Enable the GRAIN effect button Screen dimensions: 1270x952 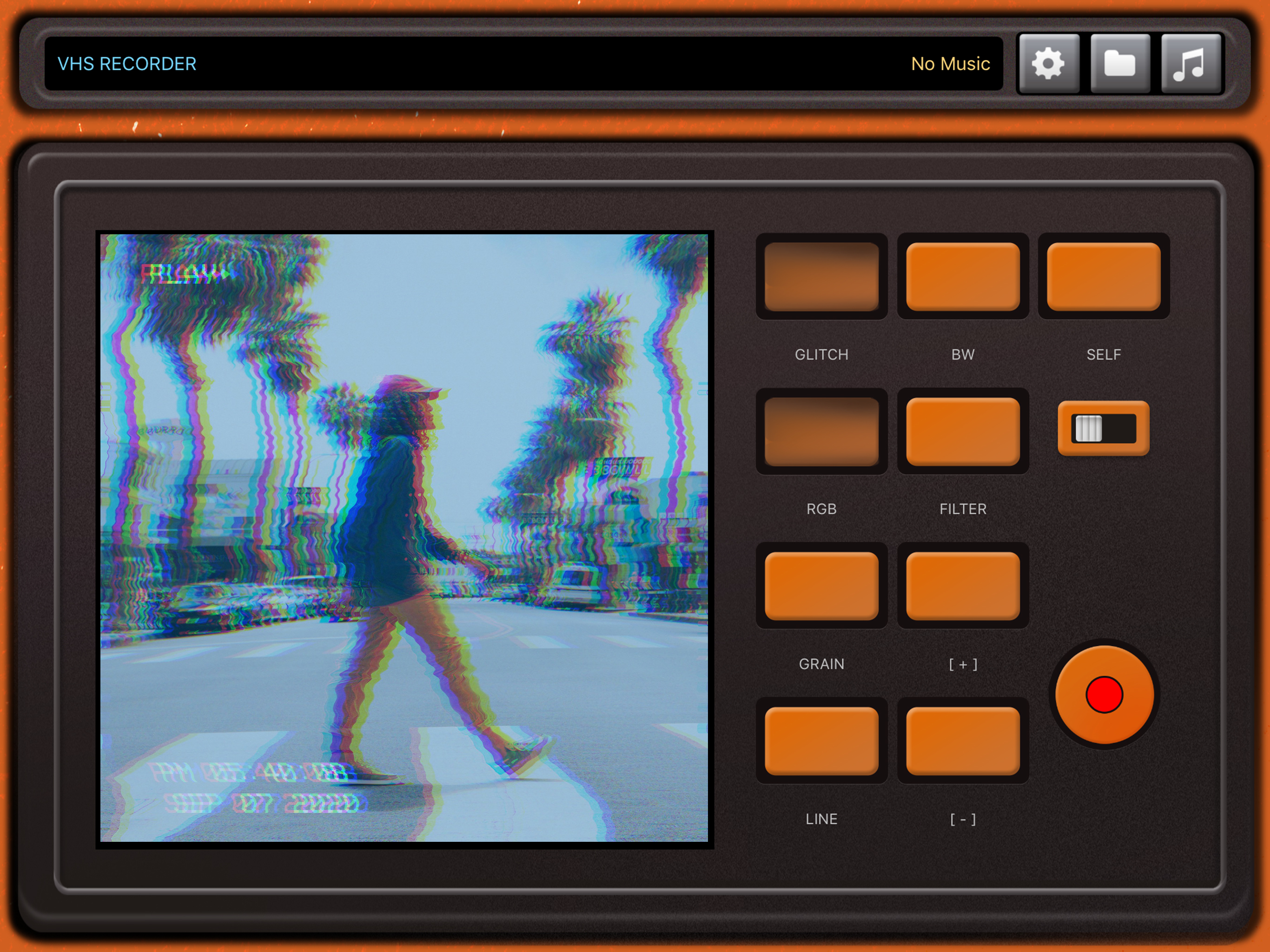[x=821, y=586]
